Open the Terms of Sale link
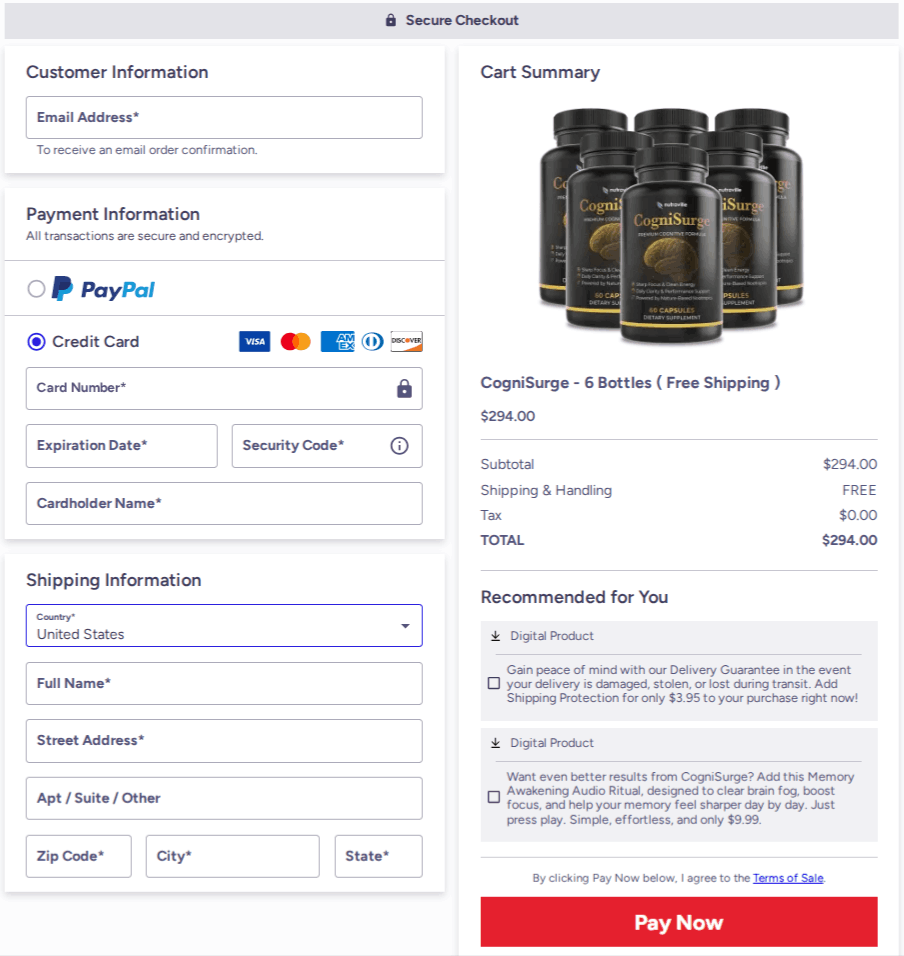Viewport: 904px width, 956px height. pos(788,878)
